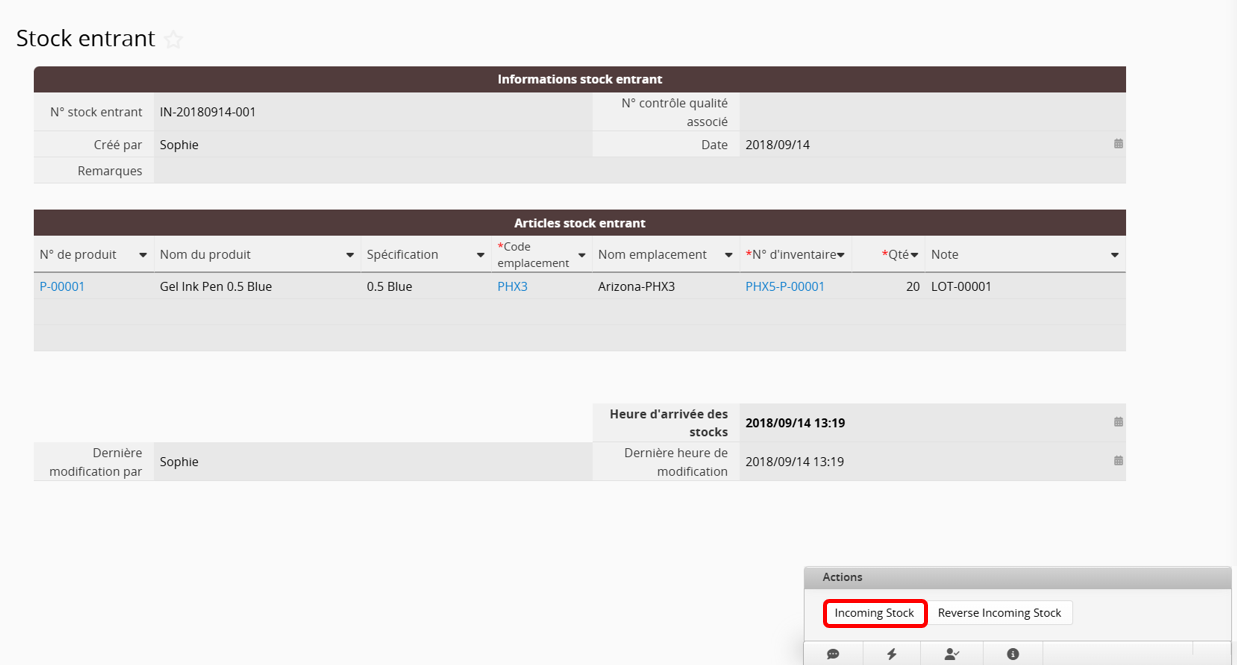Expand the Spécification column dropdown
Viewport: 1237px width, 665px height.
click(x=480, y=255)
